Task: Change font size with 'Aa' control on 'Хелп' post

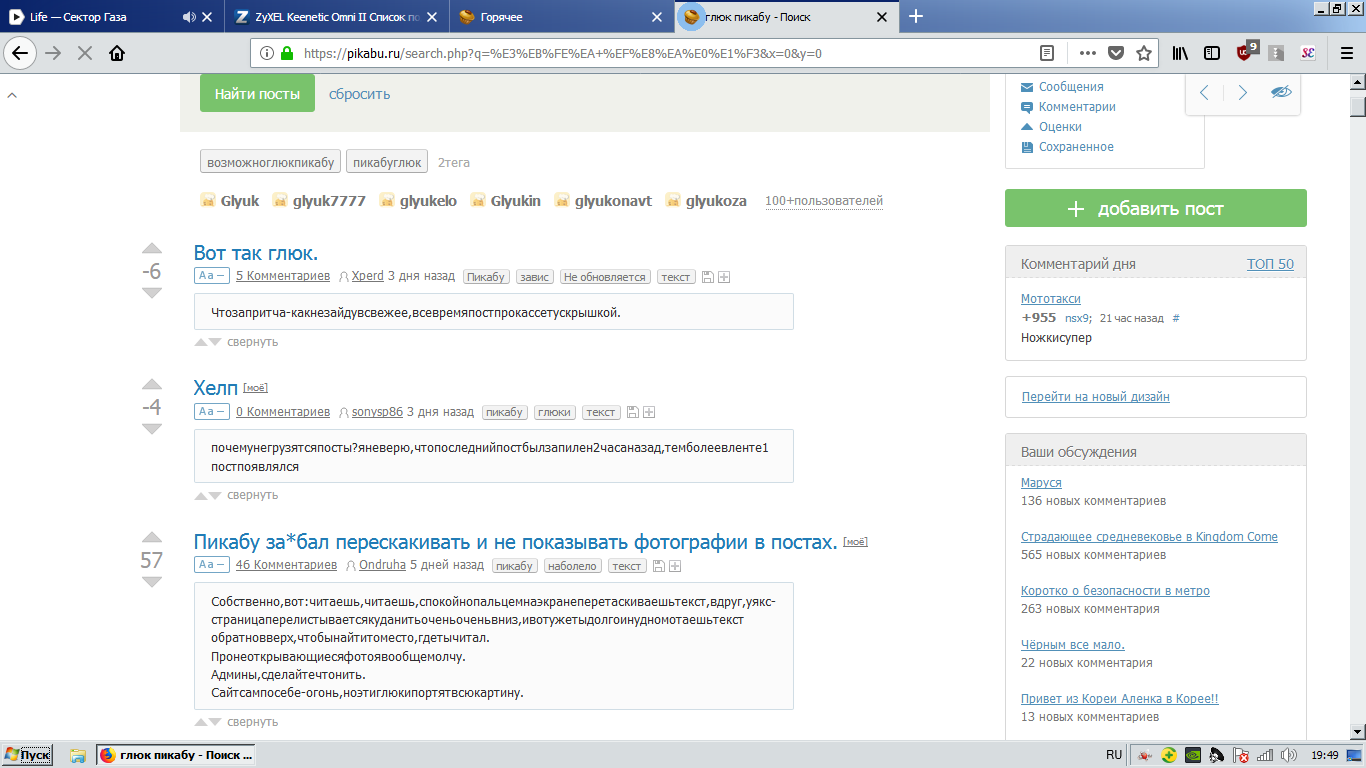Action: pos(212,412)
